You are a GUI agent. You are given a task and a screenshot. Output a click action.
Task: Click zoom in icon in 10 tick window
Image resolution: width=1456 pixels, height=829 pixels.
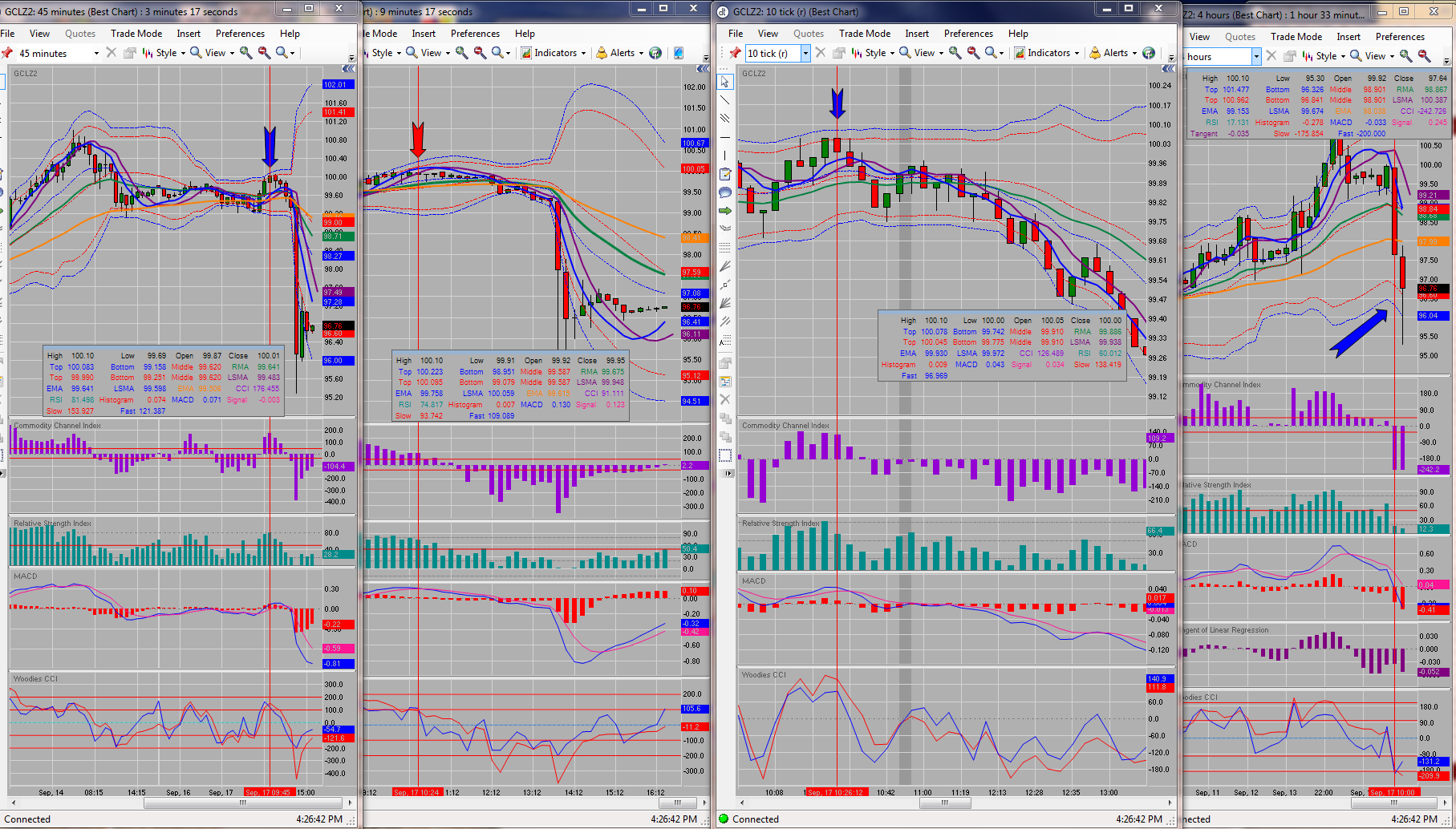[x=955, y=53]
